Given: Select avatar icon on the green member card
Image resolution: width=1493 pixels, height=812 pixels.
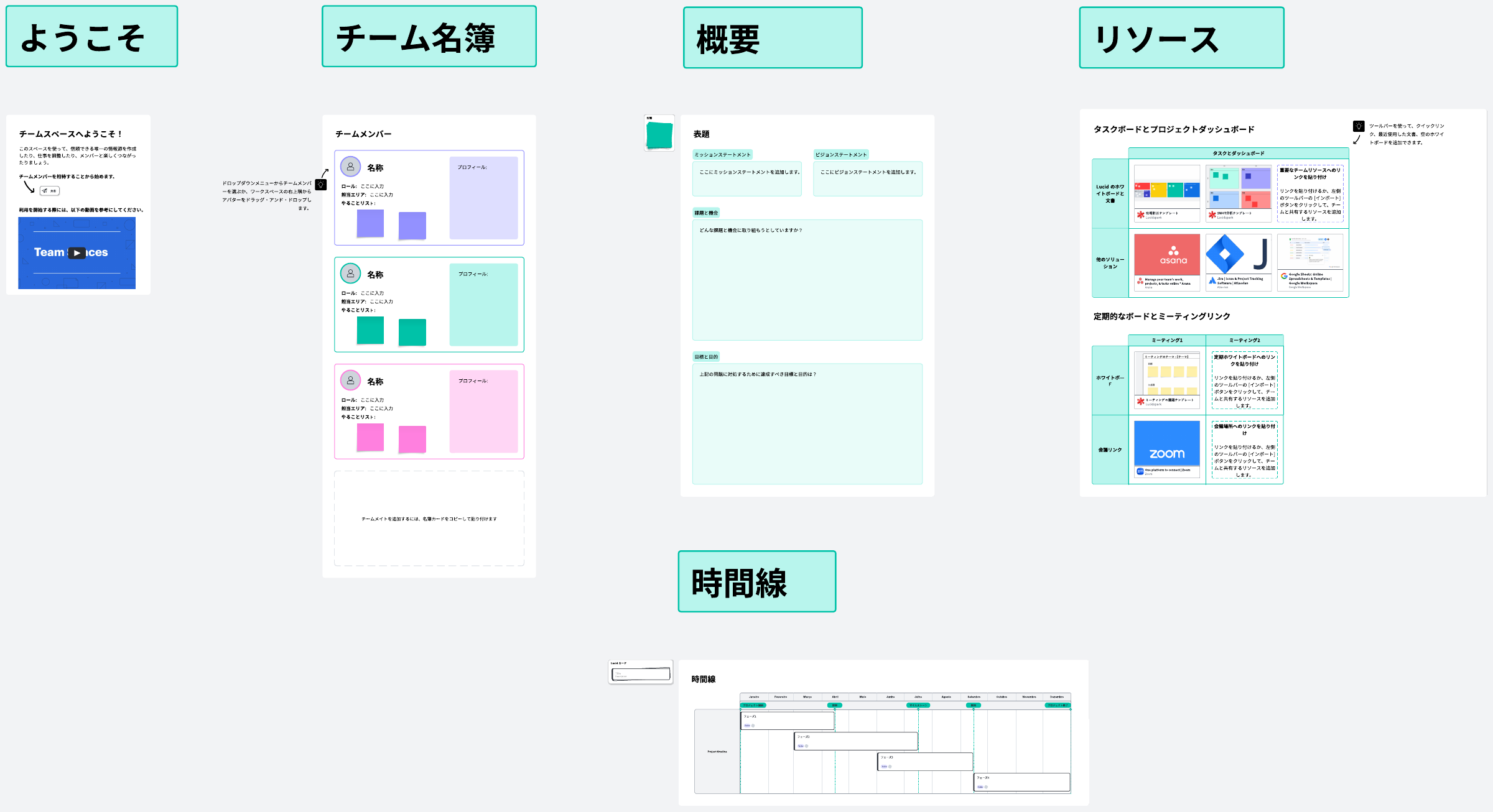Looking at the screenshot, I should point(350,274).
